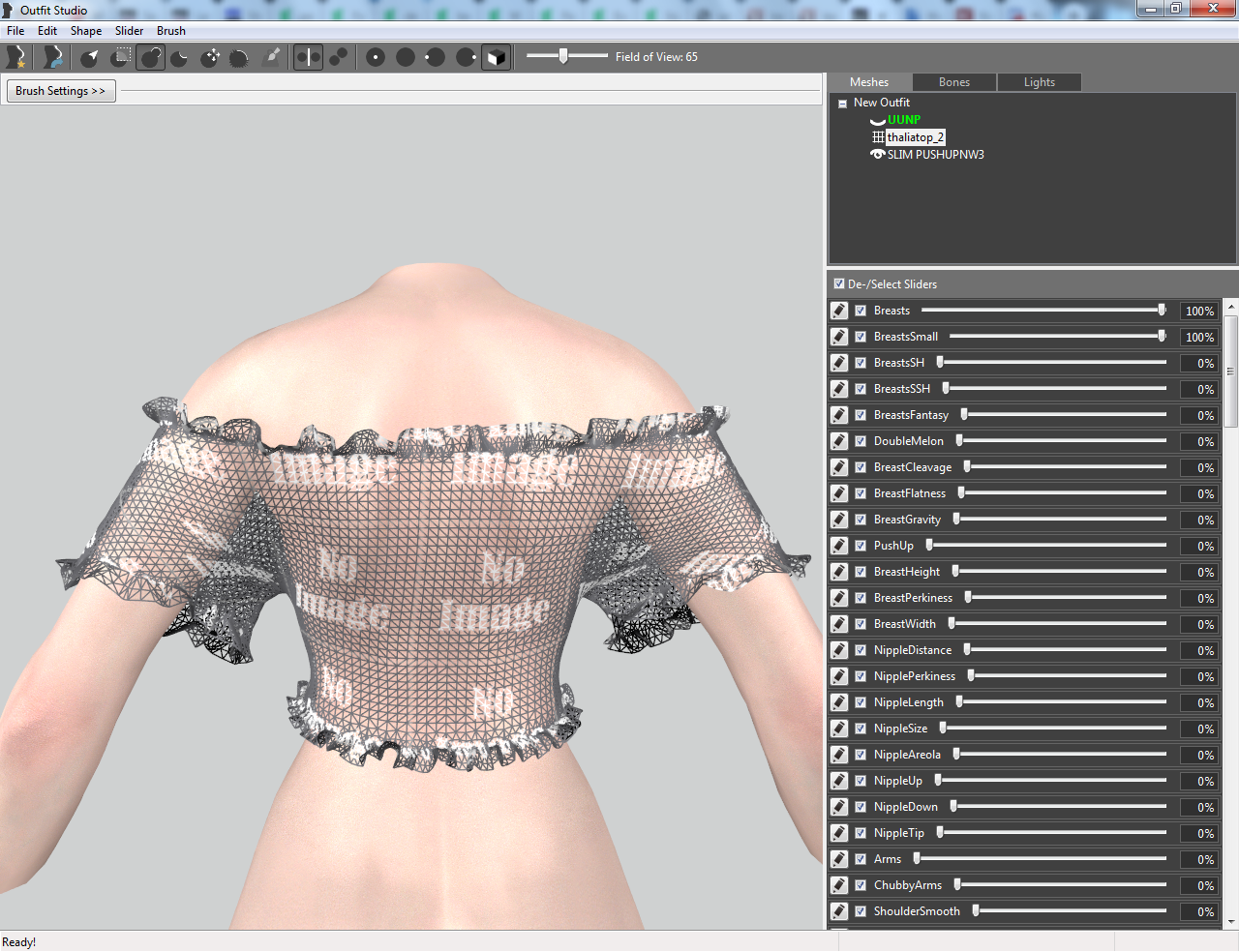
Task: Select the Mask brush tool
Action: (121, 57)
